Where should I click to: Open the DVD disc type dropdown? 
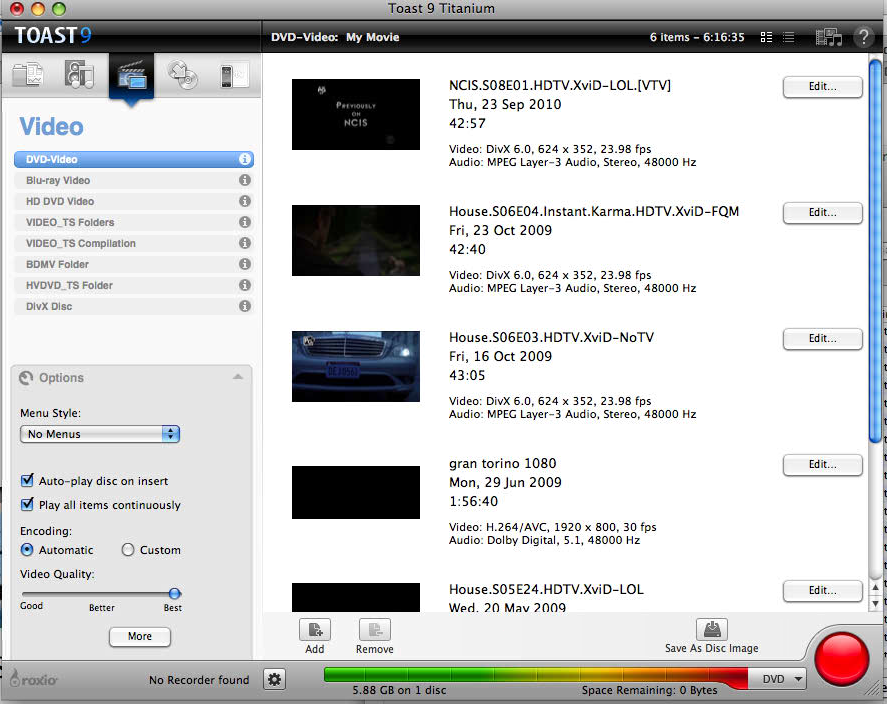[x=777, y=679]
